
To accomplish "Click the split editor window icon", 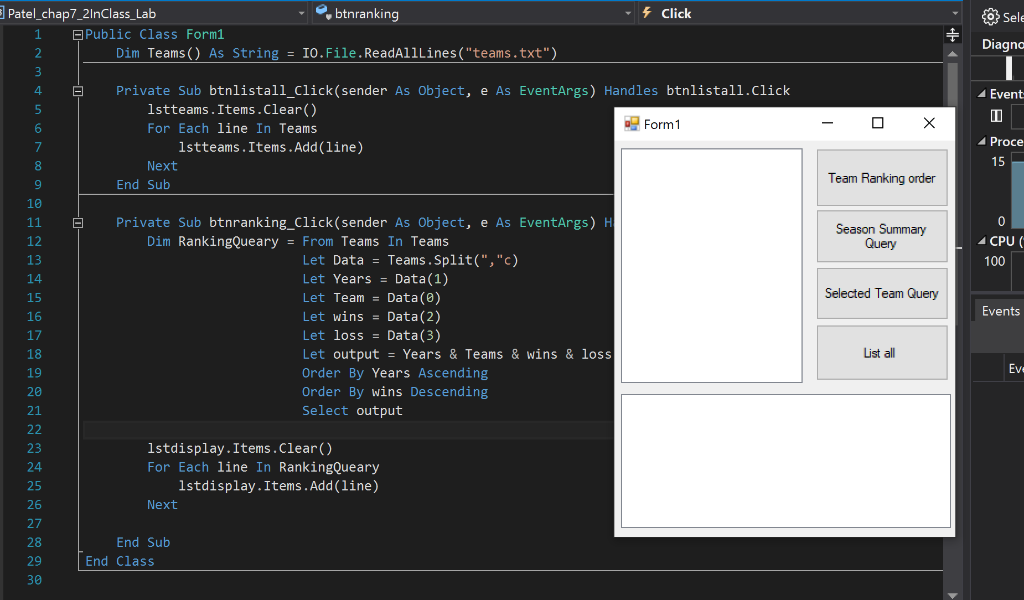I will point(952,34).
